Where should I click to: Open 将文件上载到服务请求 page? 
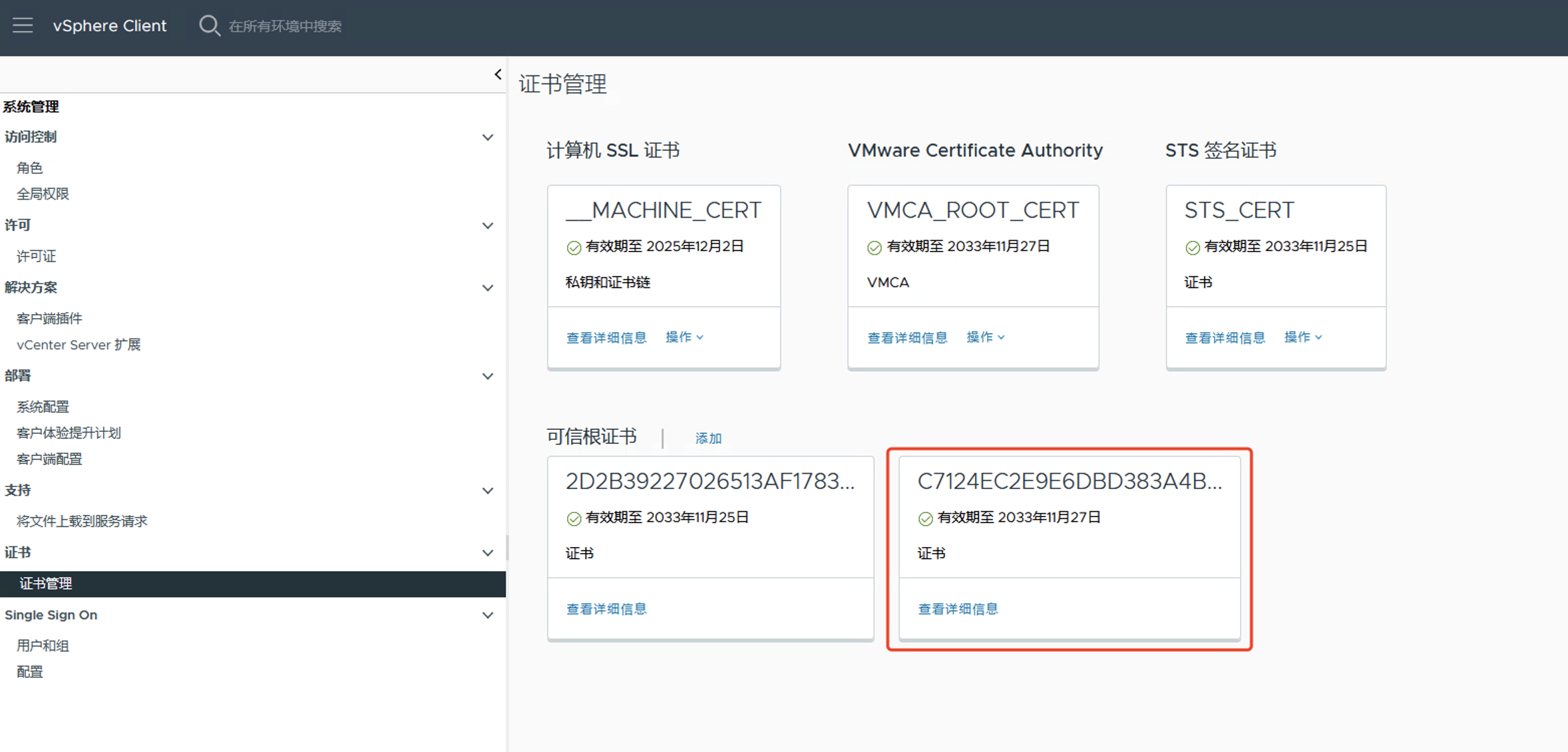click(x=82, y=521)
